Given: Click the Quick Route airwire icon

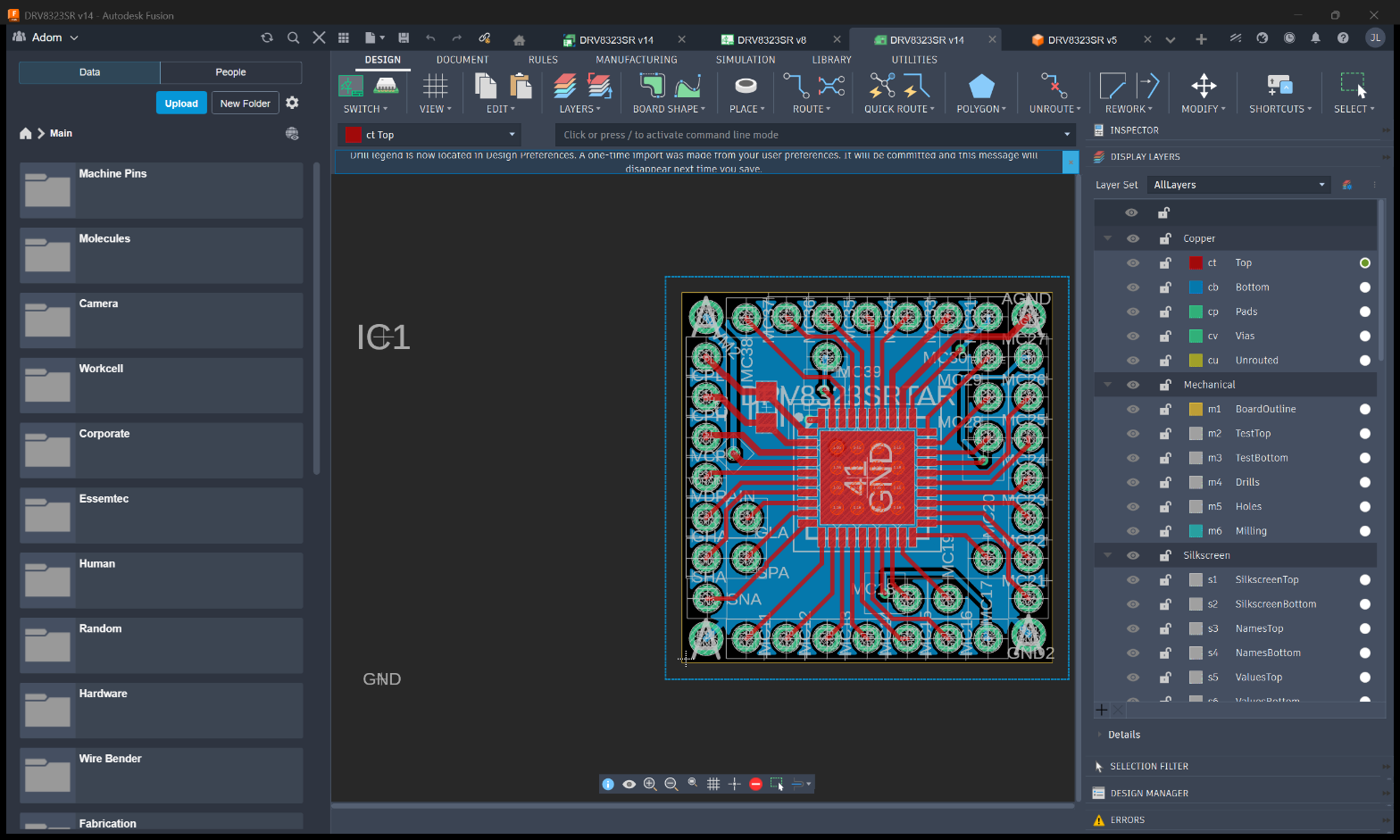Looking at the screenshot, I should click(x=881, y=86).
